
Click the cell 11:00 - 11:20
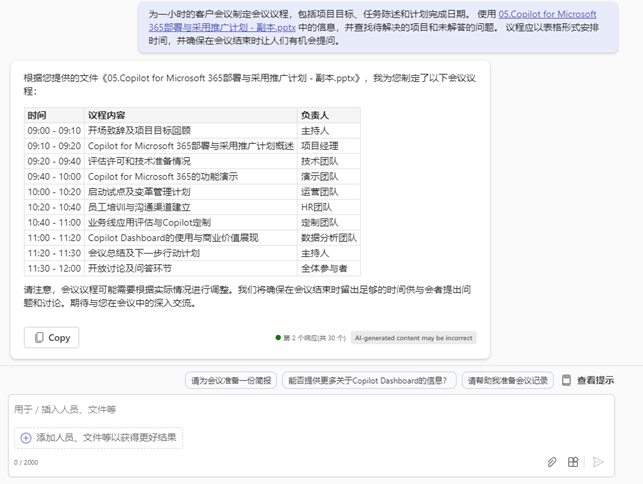click(54, 237)
